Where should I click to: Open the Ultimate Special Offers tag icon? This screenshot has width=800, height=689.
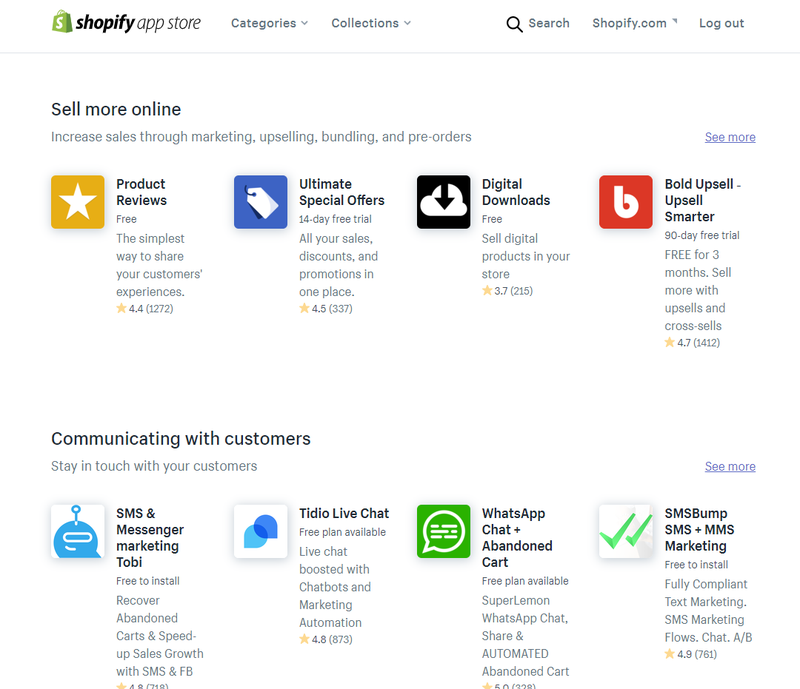[x=261, y=202]
